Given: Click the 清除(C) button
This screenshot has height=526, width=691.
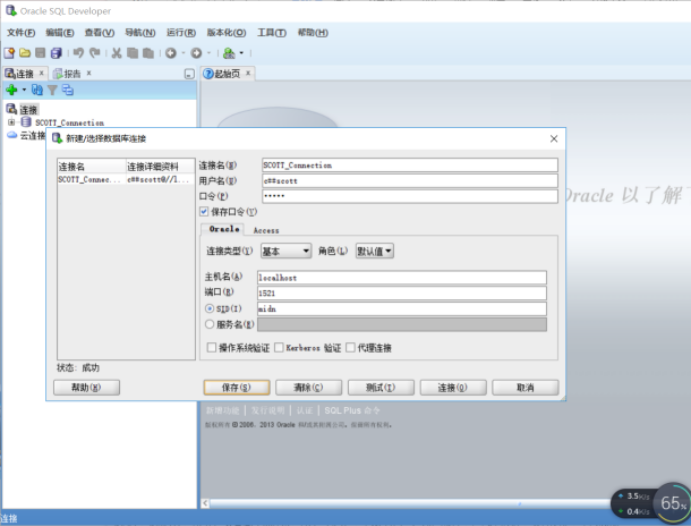Looking at the screenshot, I should (x=308, y=388).
